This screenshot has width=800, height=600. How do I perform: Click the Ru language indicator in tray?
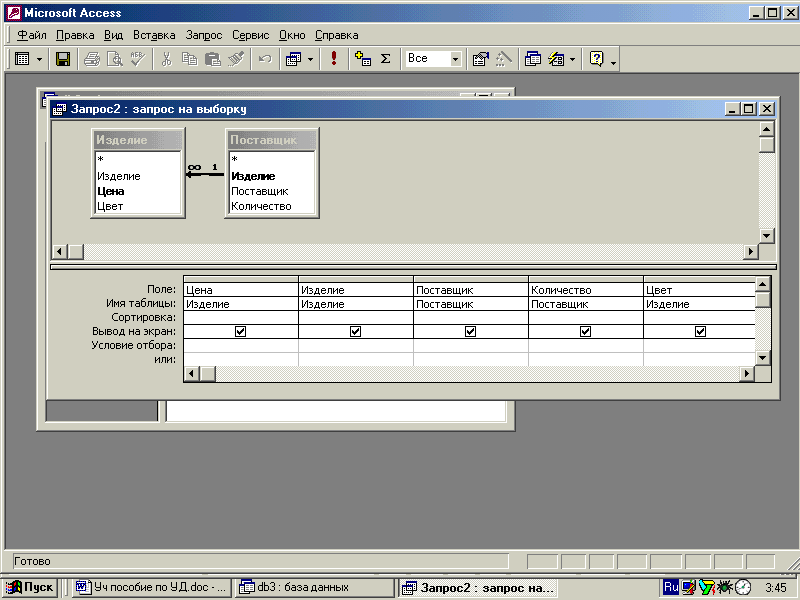click(671, 587)
